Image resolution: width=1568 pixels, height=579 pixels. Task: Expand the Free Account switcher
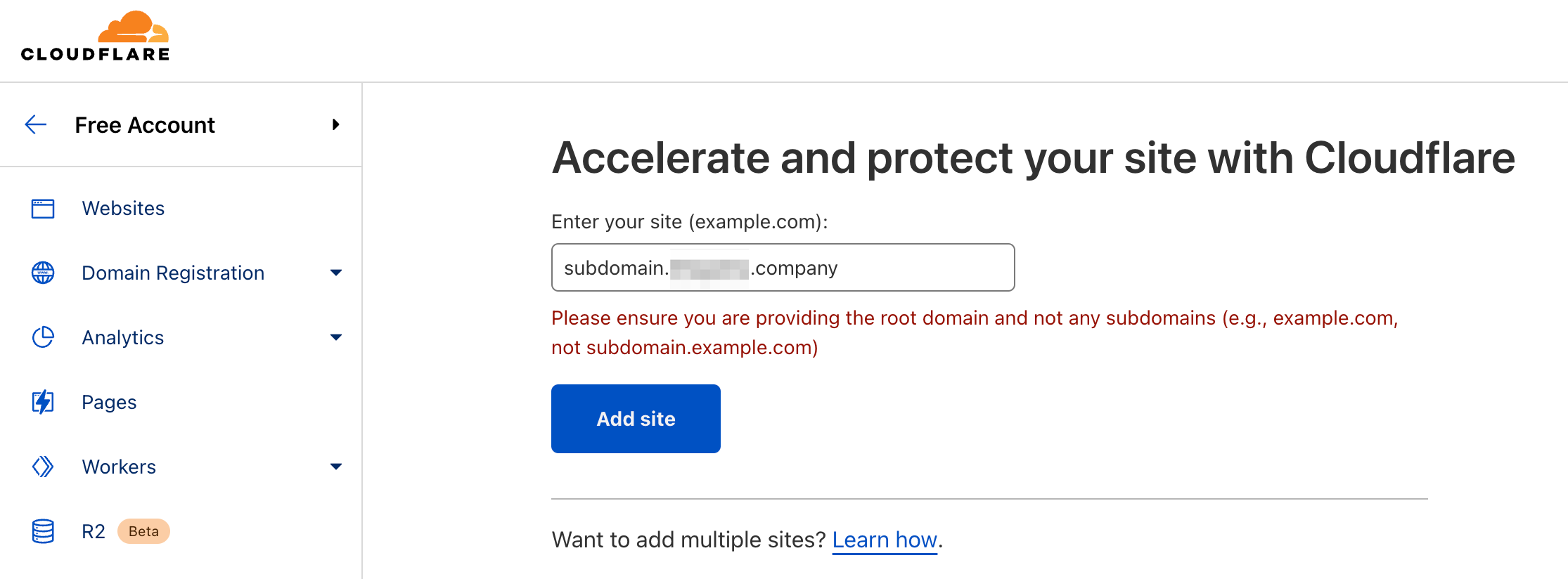coord(336,124)
